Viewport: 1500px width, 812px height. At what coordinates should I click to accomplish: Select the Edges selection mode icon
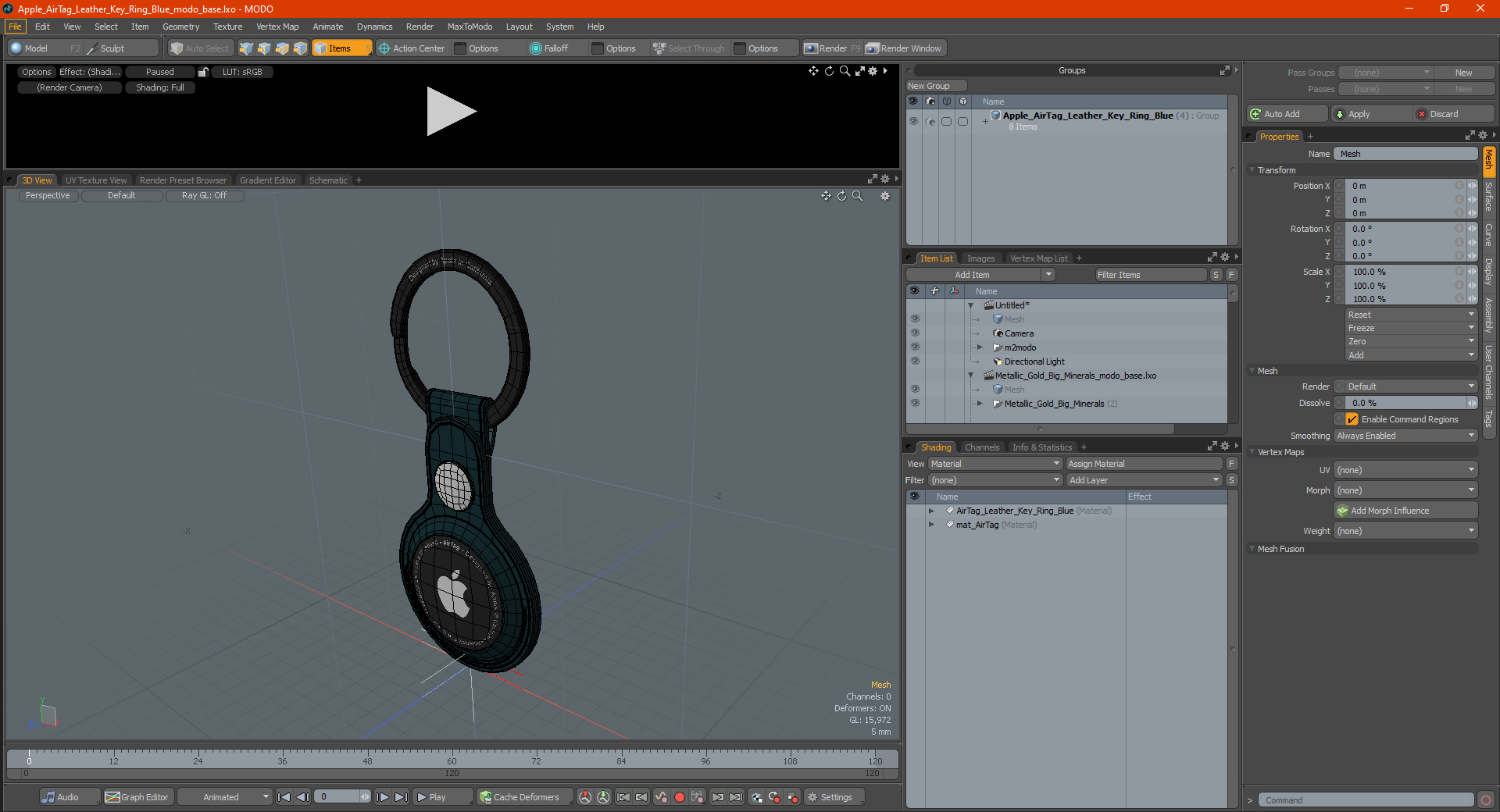pos(264,48)
